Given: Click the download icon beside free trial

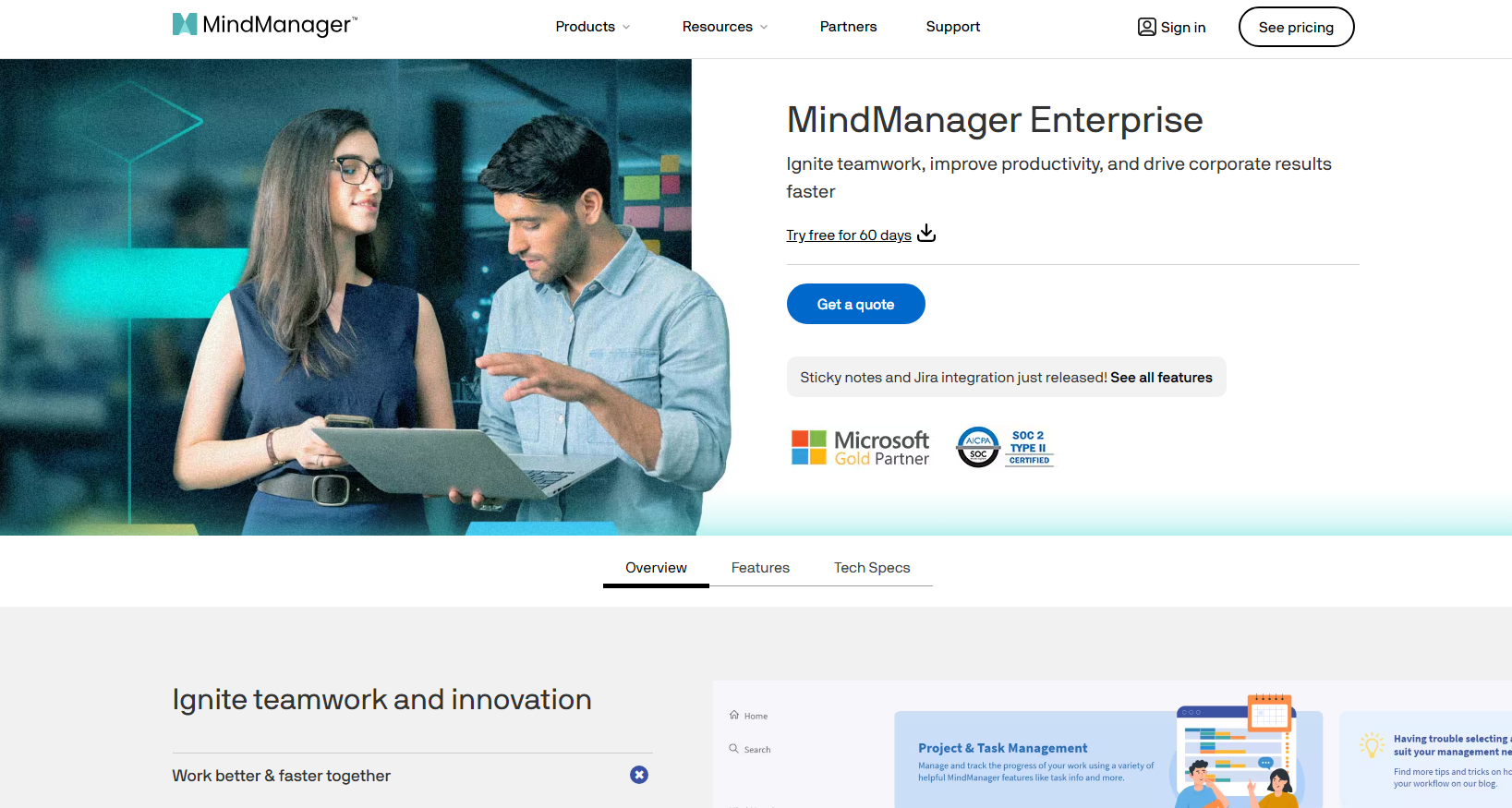Looking at the screenshot, I should tap(926, 234).
